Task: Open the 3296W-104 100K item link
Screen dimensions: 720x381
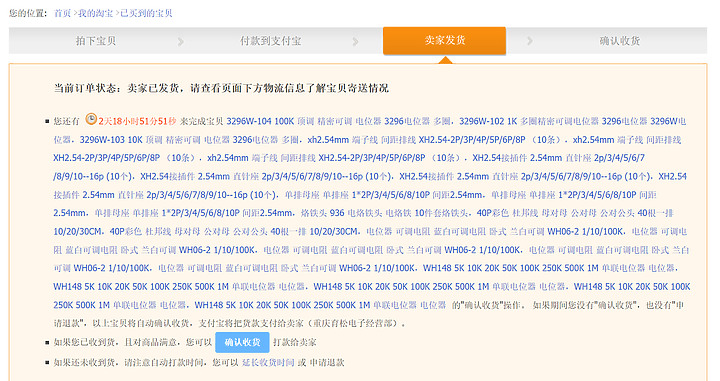Action: click(339, 121)
